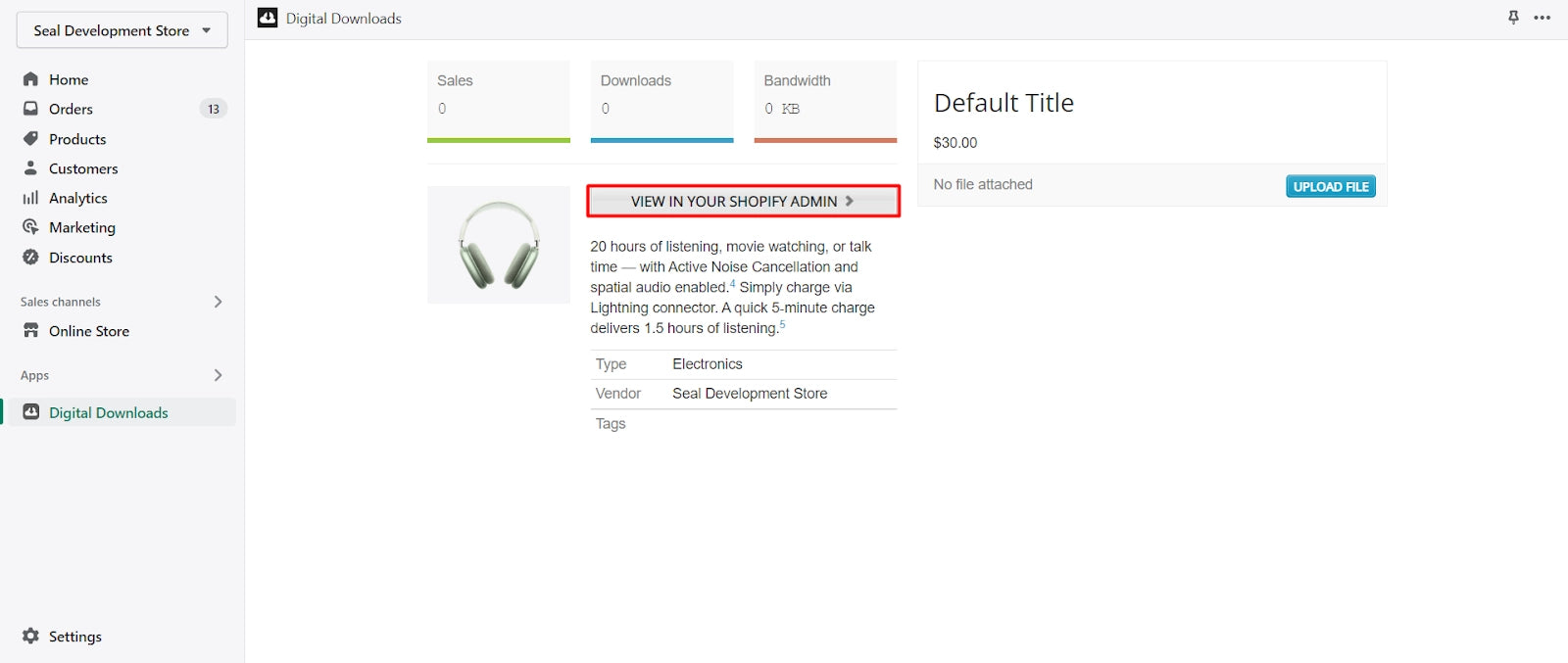Click the Seal Development Store vendor value
The height and width of the screenshot is (663, 1568).
[750, 394]
